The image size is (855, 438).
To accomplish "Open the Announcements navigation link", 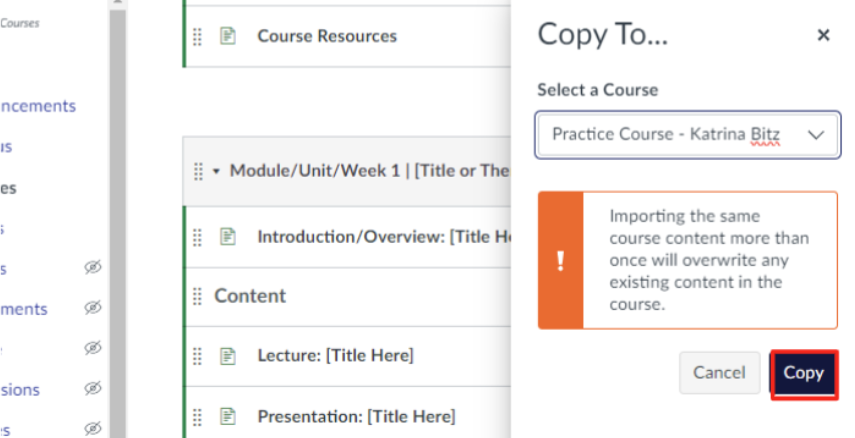I will 38,106.
